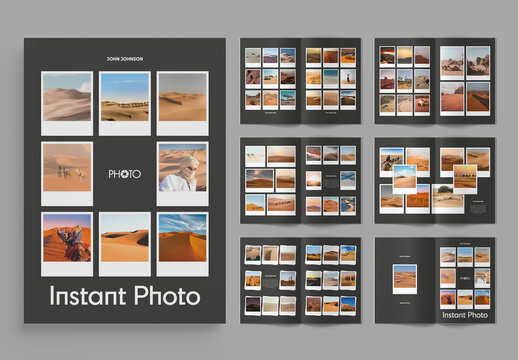Click the PHOTO logo on the miniature cover

tap(465, 278)
